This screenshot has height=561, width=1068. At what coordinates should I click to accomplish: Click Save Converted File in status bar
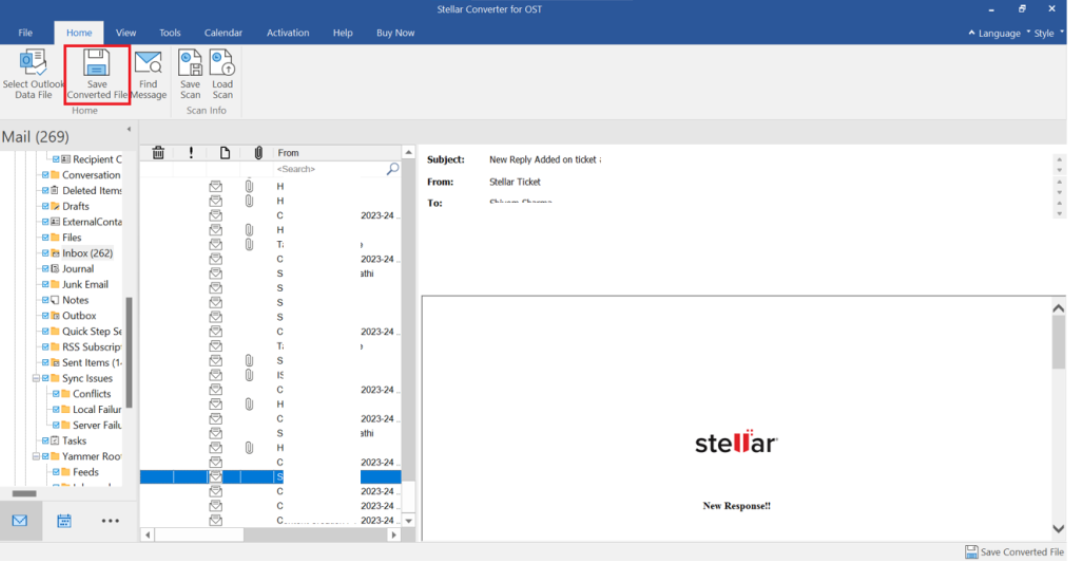pyautogui.click(x=1014, y=552)
